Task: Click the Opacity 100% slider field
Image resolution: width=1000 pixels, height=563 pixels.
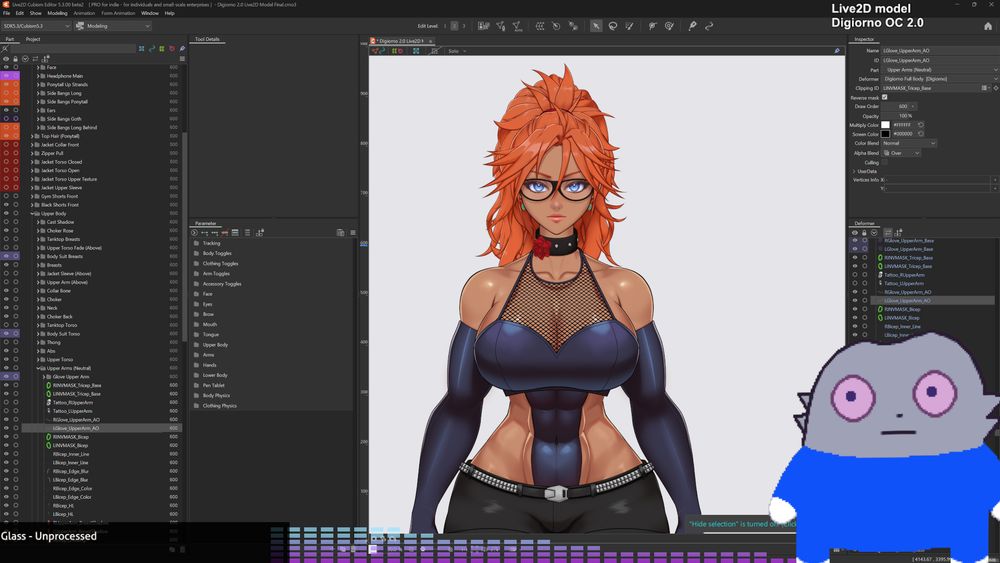Action: (899, 116)
